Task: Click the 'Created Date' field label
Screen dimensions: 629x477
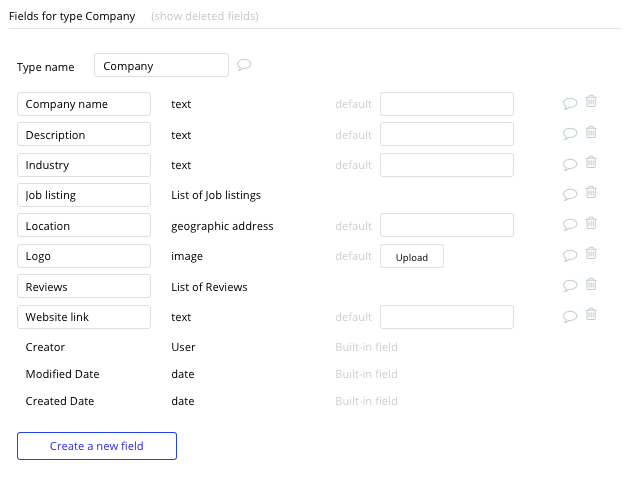Action: 60,401
